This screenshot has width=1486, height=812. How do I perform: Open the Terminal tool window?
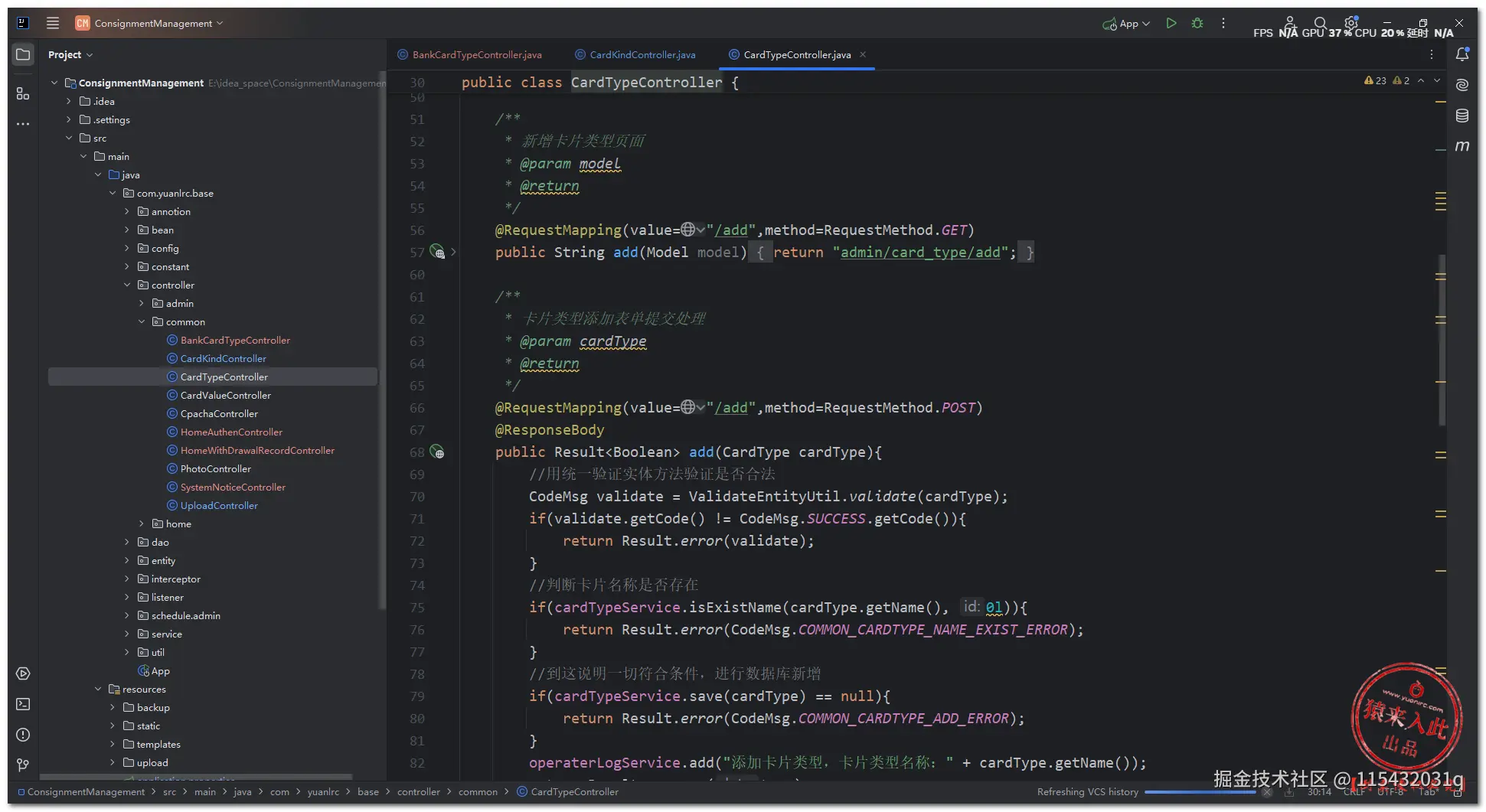[x=23, y=704]
